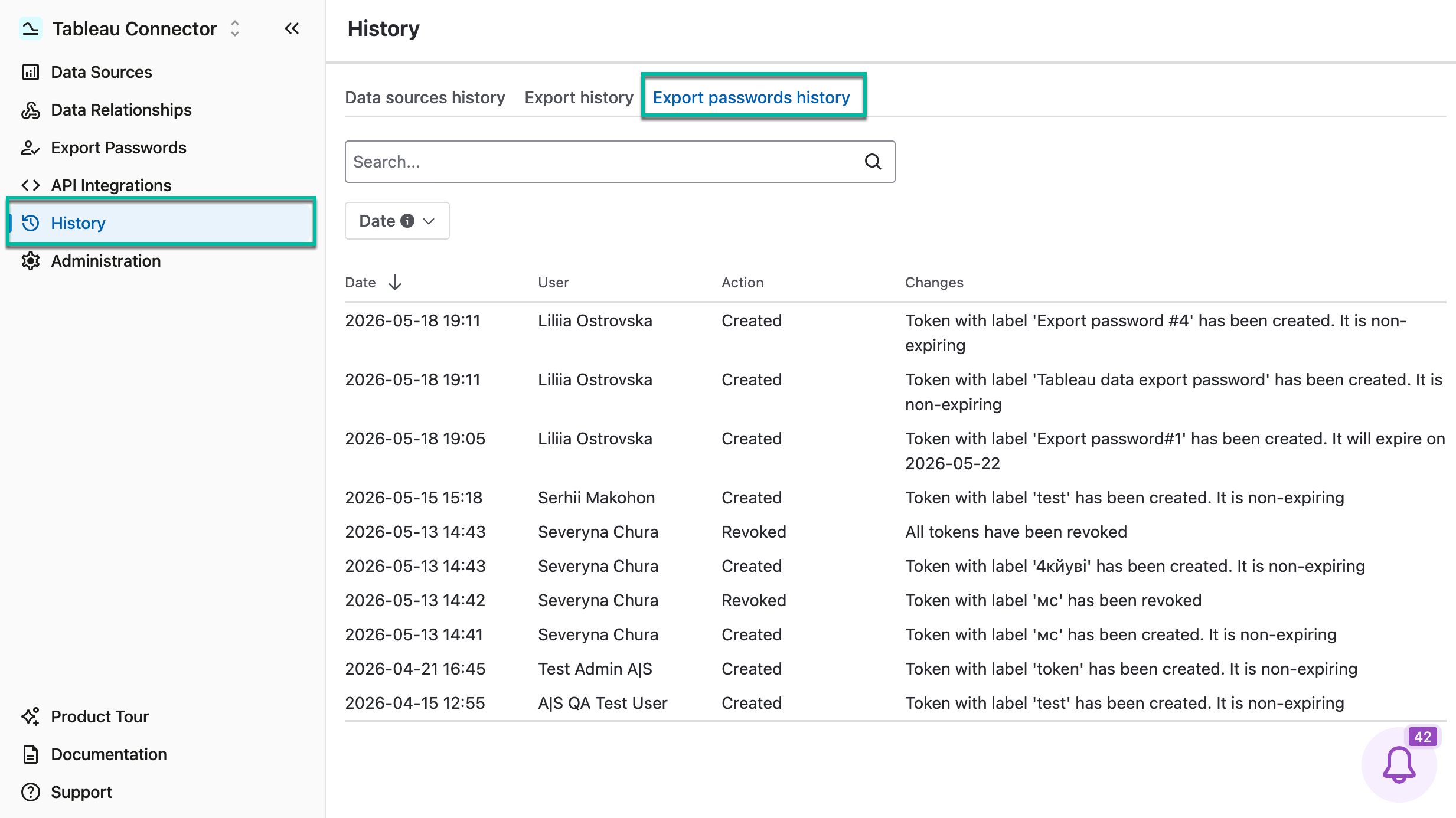Screen dimensions: 1456x818
Task: Open Data Sources in sidebar
Action: tap(102, 72)
